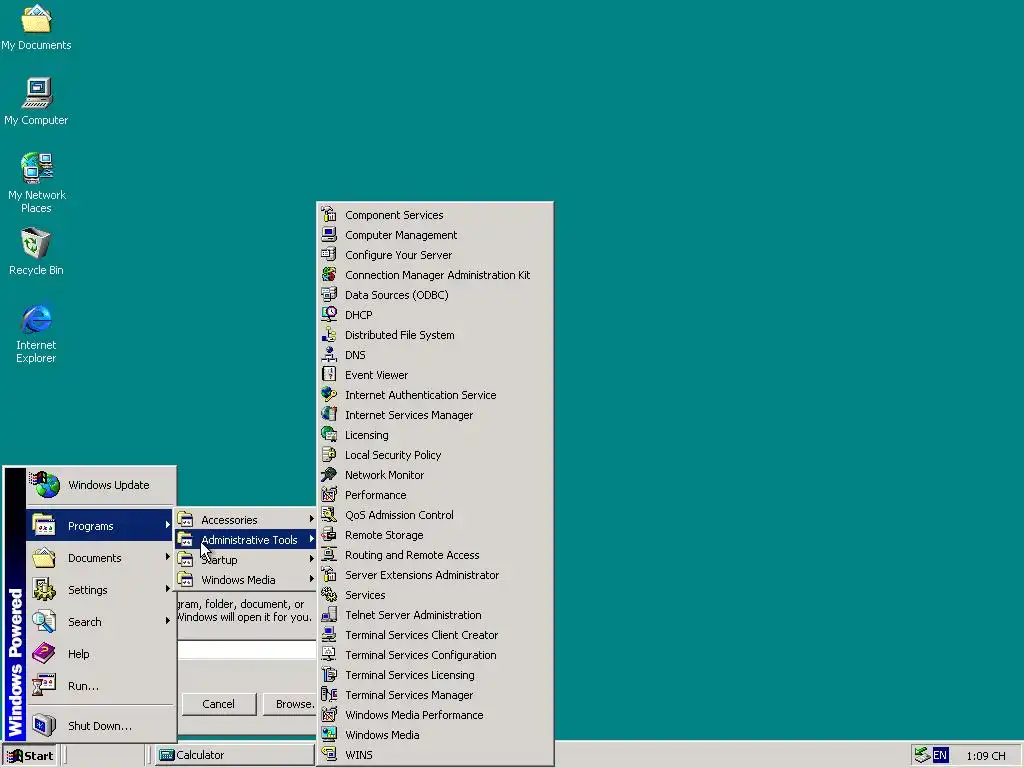Click the Component Services icon
The width and height of the screenshot is (1024, 768).
click(x=329, y=215)
